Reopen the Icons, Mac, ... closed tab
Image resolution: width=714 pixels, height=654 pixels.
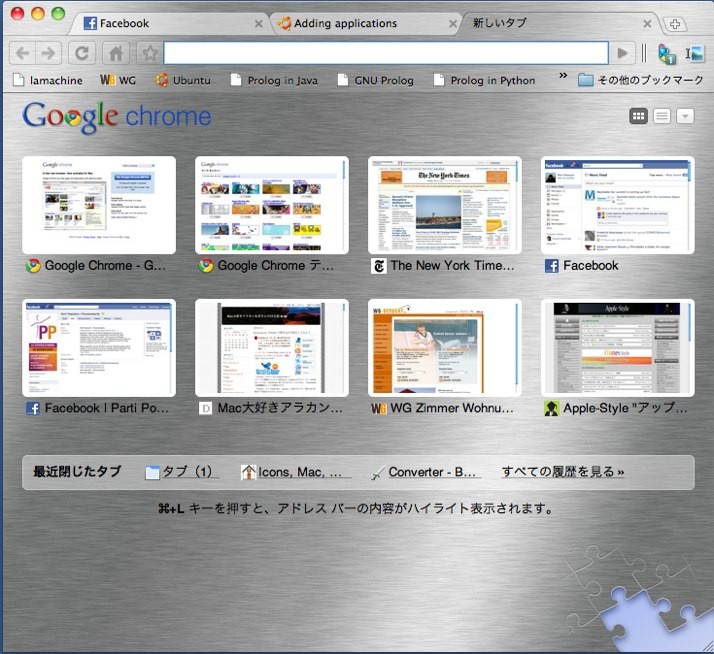coord(296,472)
